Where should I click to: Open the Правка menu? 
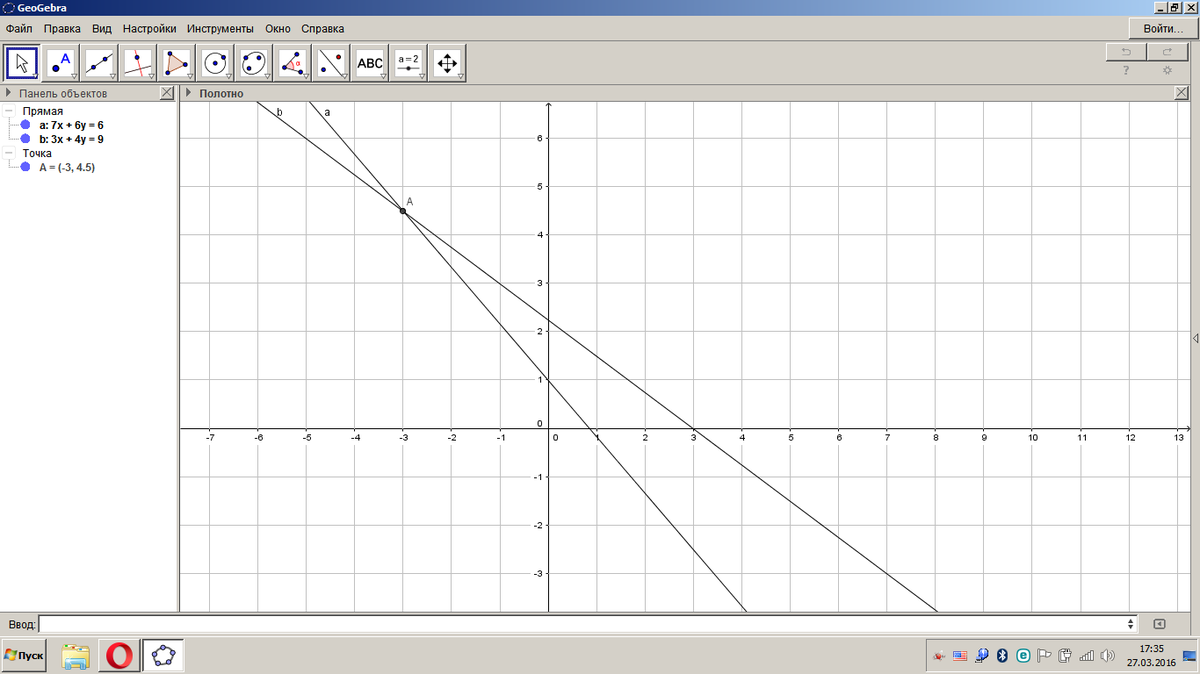(x=62, y=29)
